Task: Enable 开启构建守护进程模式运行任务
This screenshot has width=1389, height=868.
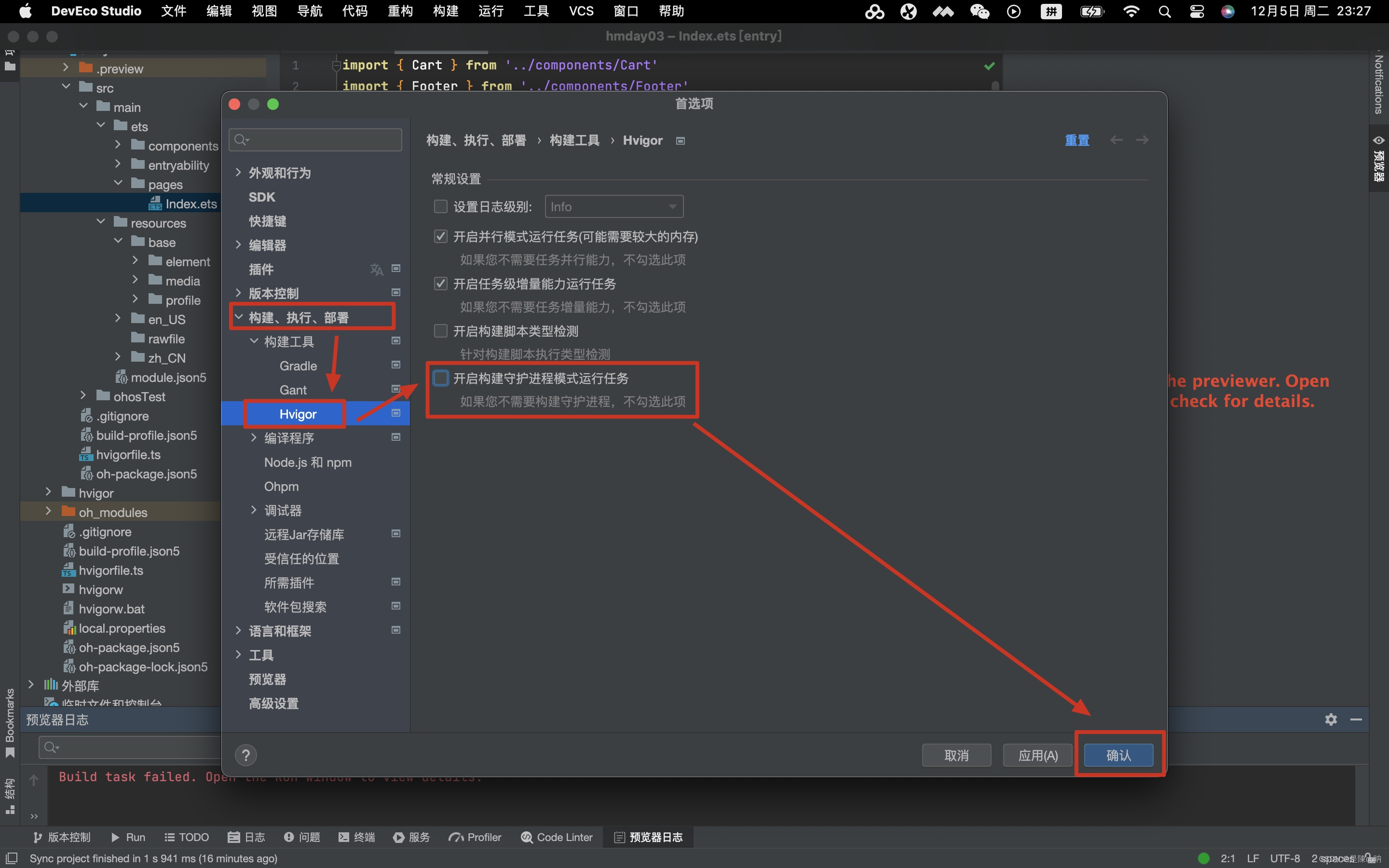Action: point(440,378)
